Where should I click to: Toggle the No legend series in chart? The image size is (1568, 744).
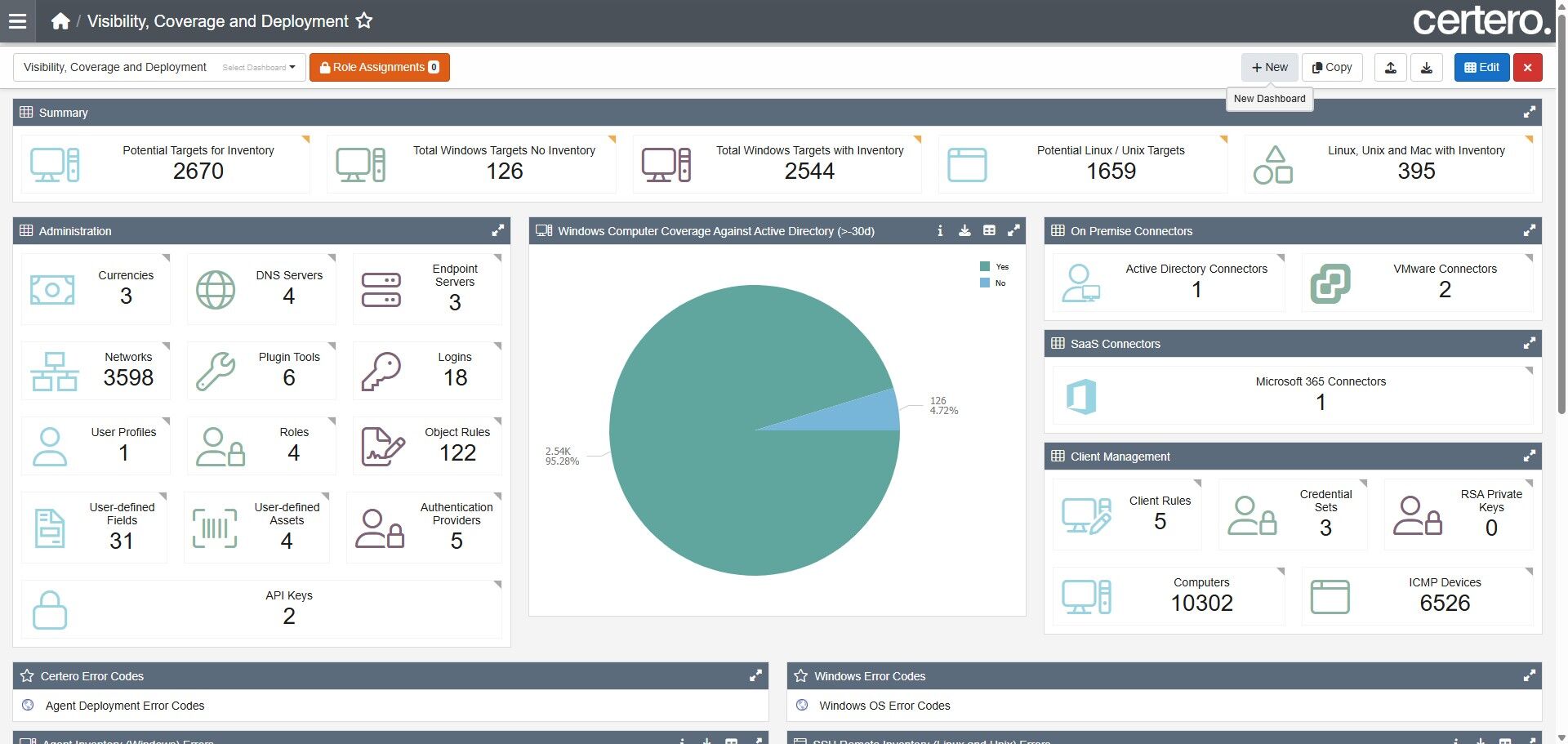pyautogui.click(x=992, y=283)
